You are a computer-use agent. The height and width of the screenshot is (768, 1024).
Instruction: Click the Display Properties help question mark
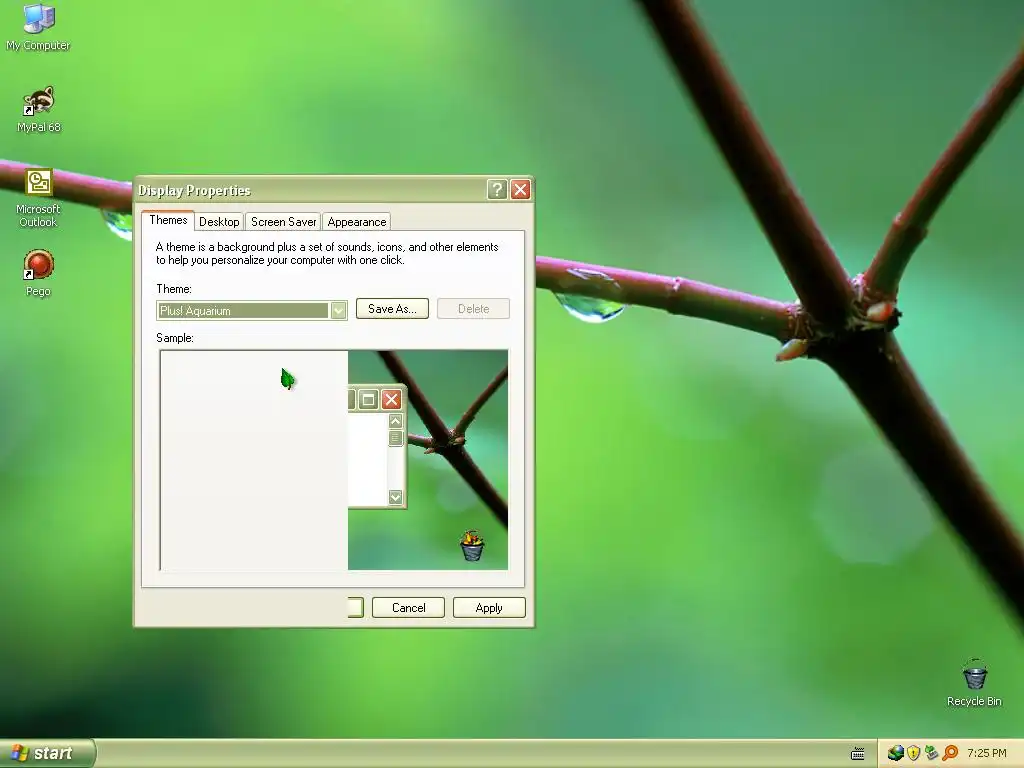(496, 189)
